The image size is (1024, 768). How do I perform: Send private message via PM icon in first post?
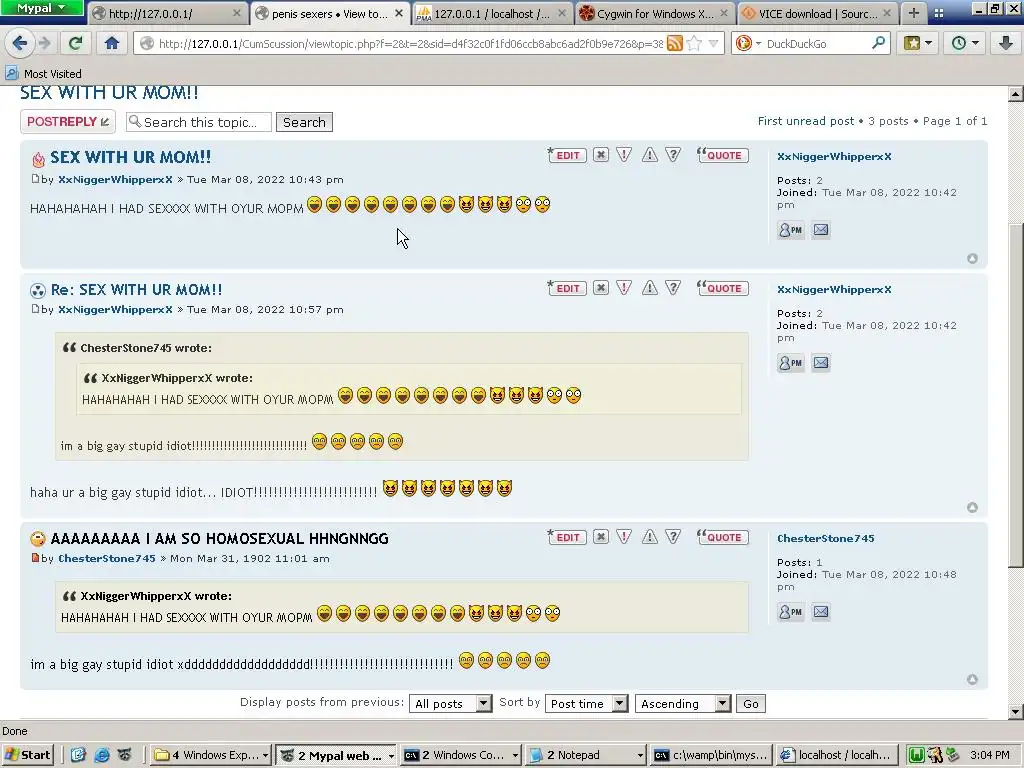click(790, 230)
